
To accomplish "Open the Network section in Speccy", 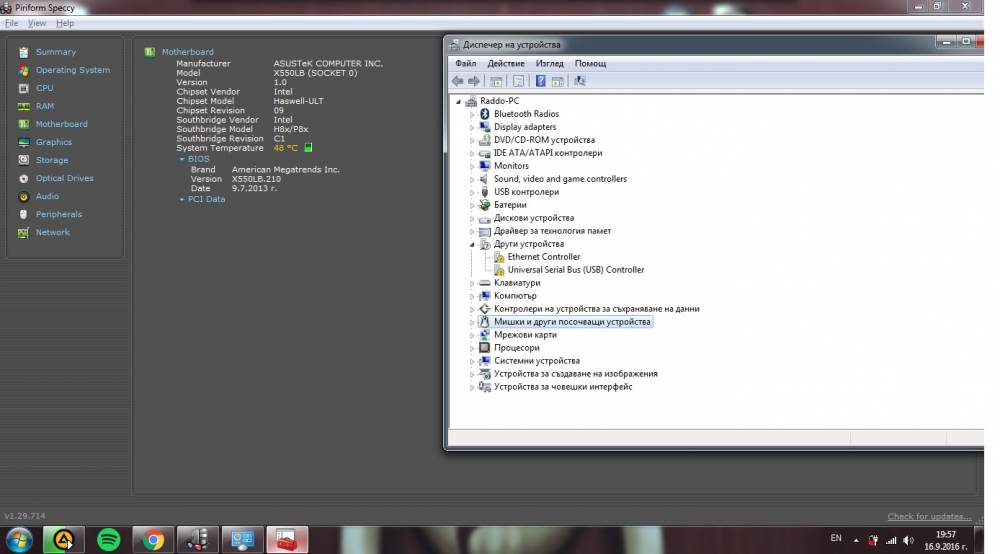I will [x=52, y=233].
